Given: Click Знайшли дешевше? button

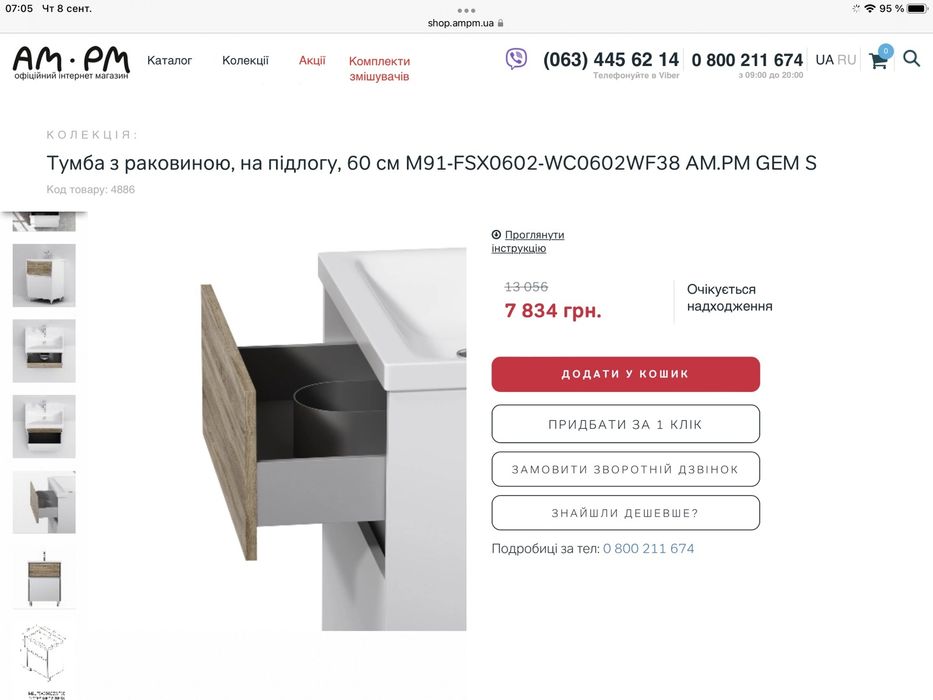Looking at the screenshot, I should click(x=625, y=512).
